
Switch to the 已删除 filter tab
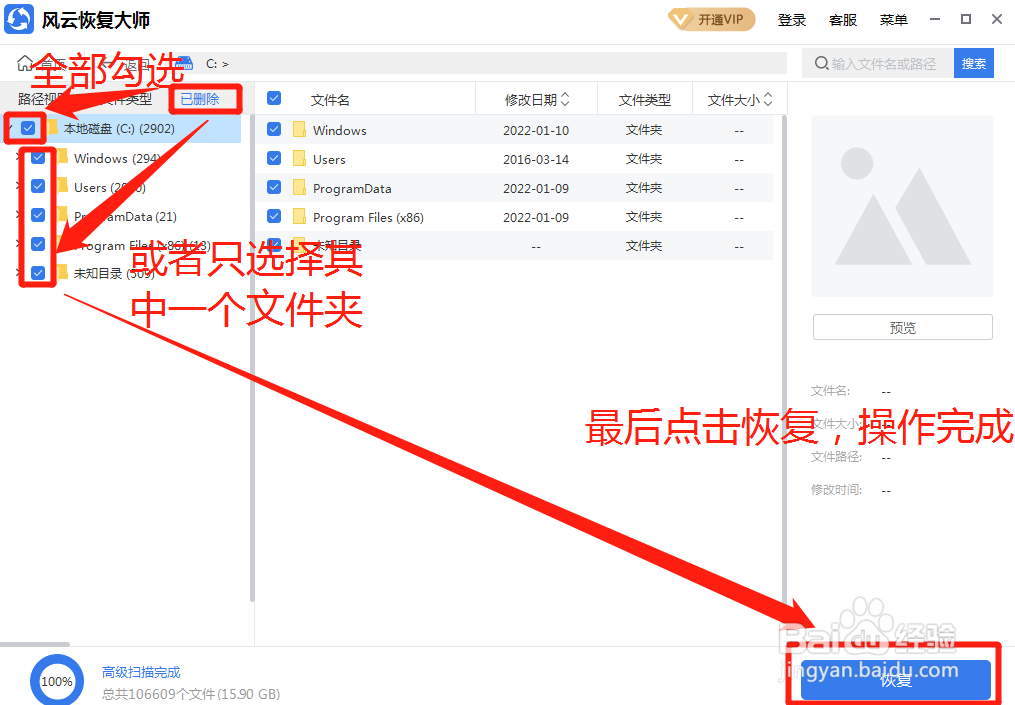pyautogui.click(x=206, y=98)
